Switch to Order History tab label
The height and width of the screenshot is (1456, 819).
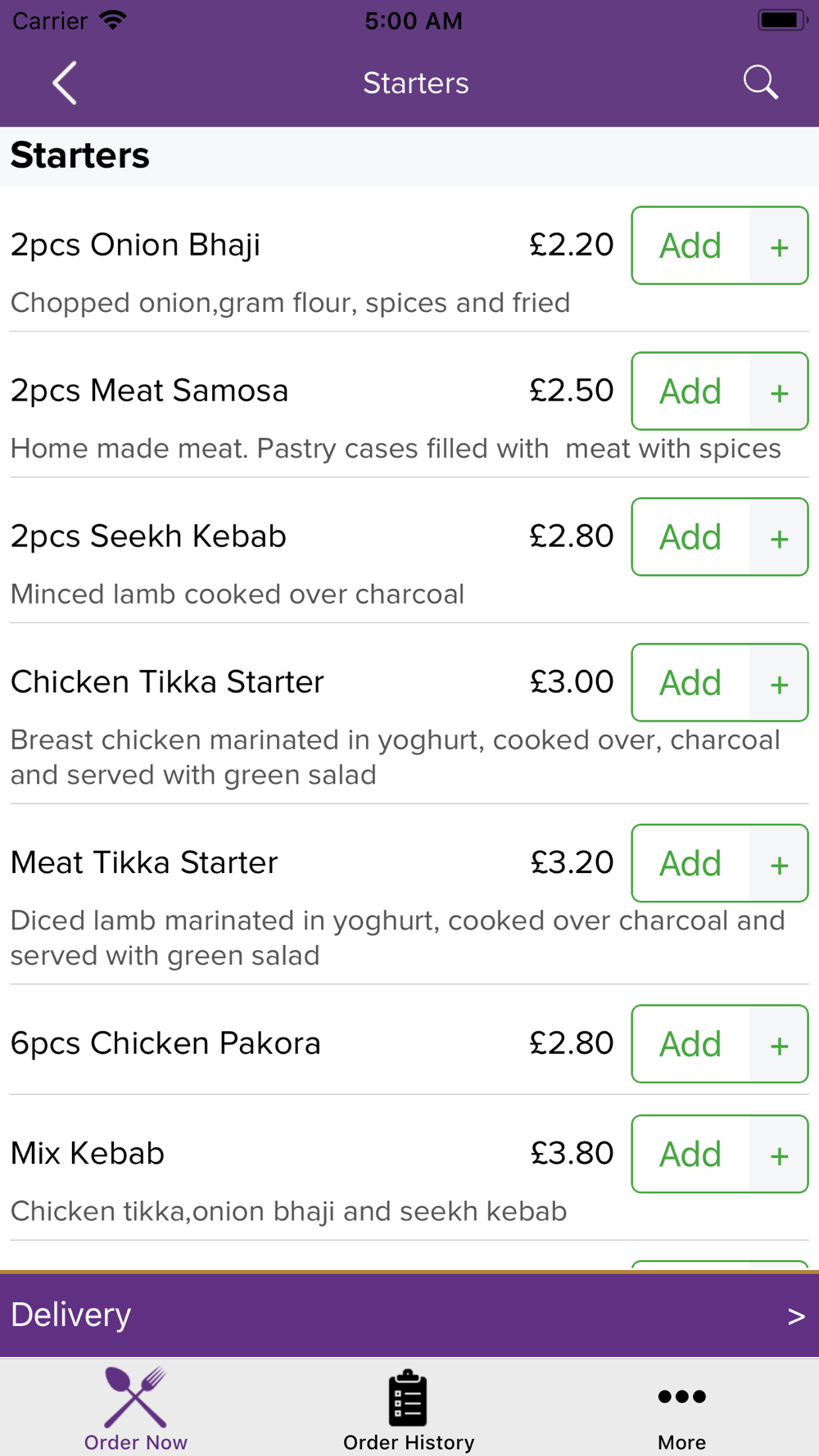point(409,1442)
